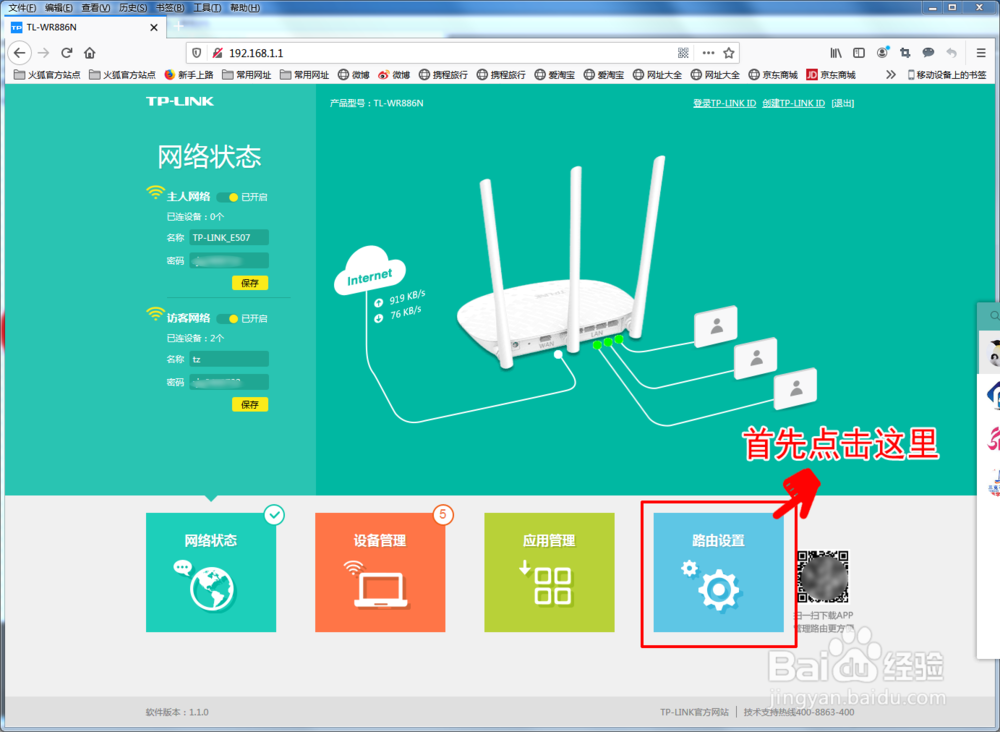Screen dimensions: 1000x732
Task: Click the 产品型号:TL-WR886N text
Action: coord(377,103)
